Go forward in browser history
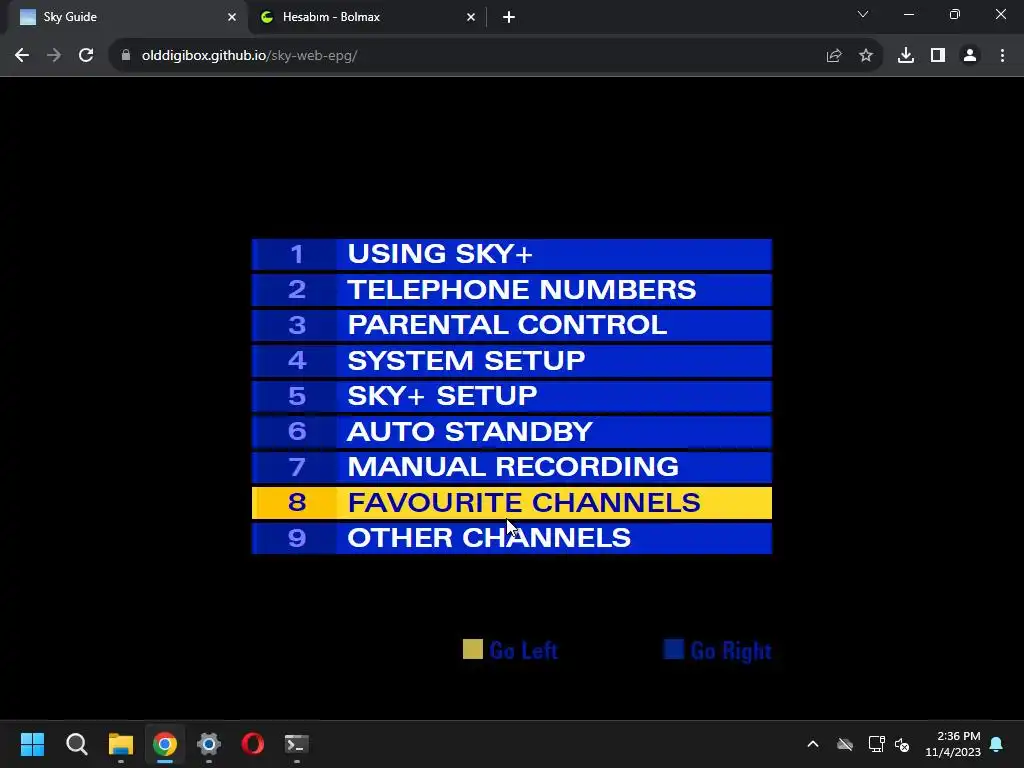Image resolution: width=1024 pixels, height=768 pixels. coord(54,56)
